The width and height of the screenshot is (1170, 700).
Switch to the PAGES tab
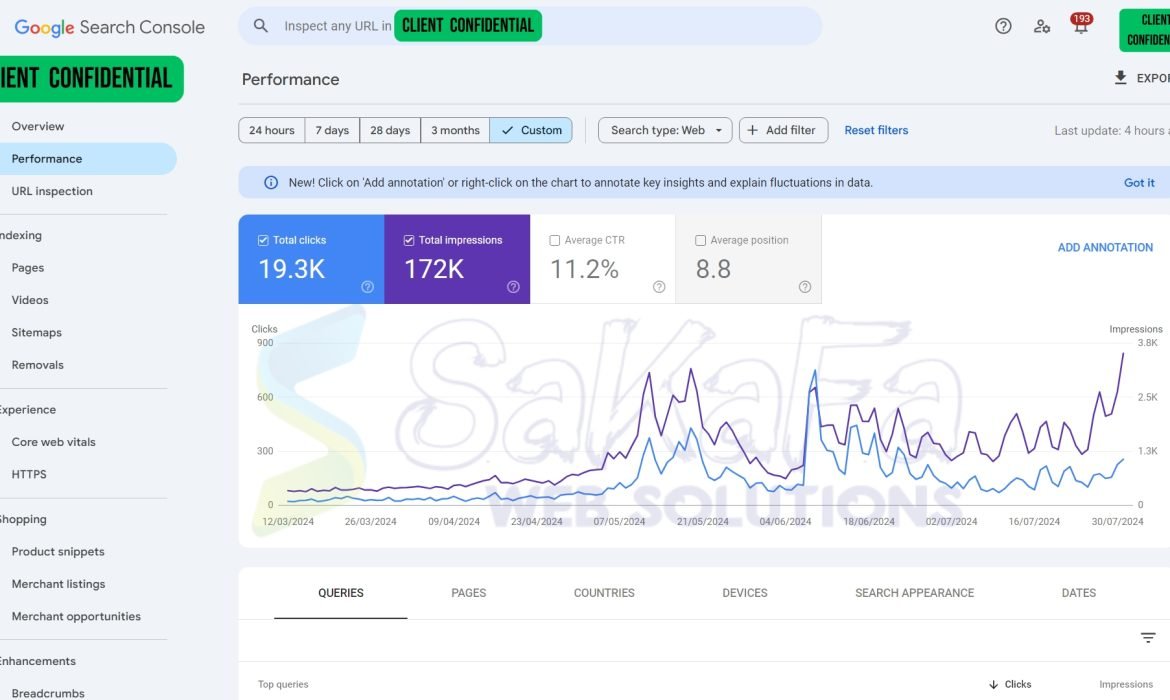tap(469, 593)
